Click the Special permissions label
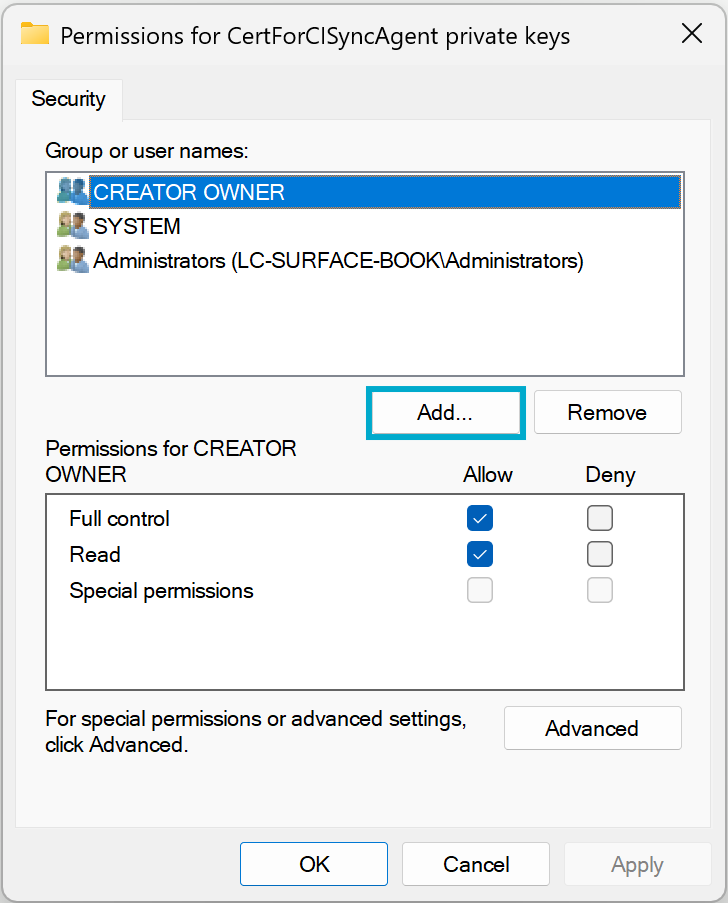 point(161,591)
